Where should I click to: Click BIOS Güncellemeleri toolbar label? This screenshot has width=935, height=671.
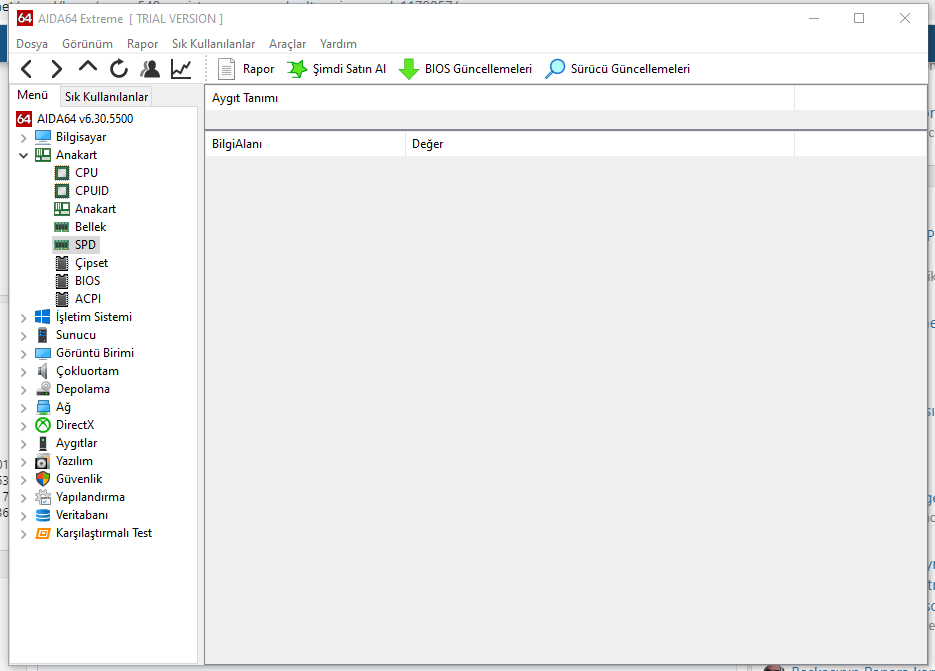pos(478,69)
